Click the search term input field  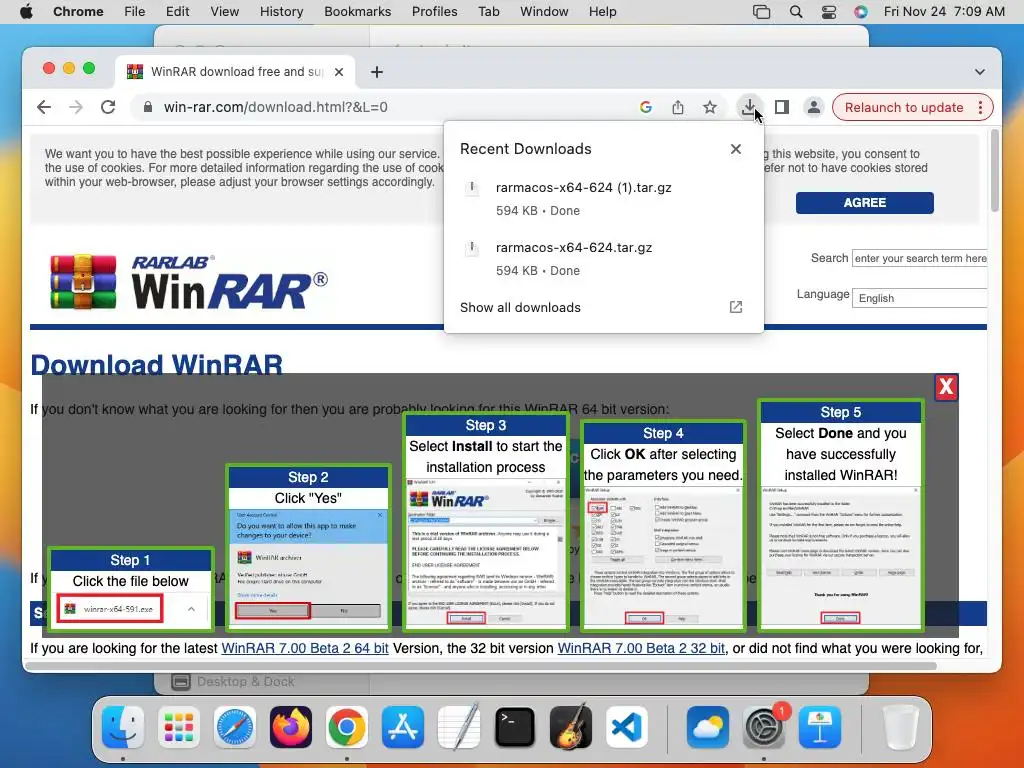point(920,258)
